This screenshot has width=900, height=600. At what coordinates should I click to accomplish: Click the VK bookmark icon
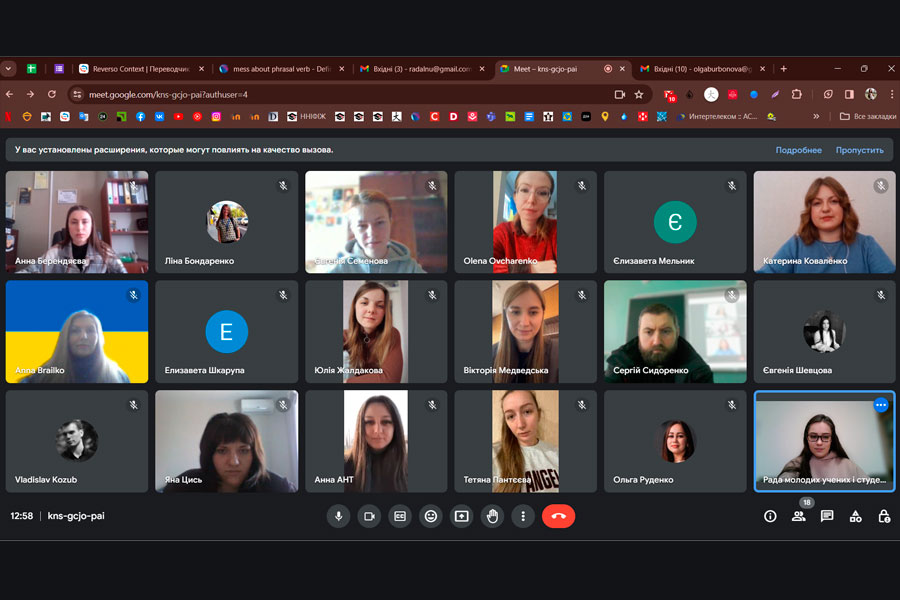click(160, 117)
